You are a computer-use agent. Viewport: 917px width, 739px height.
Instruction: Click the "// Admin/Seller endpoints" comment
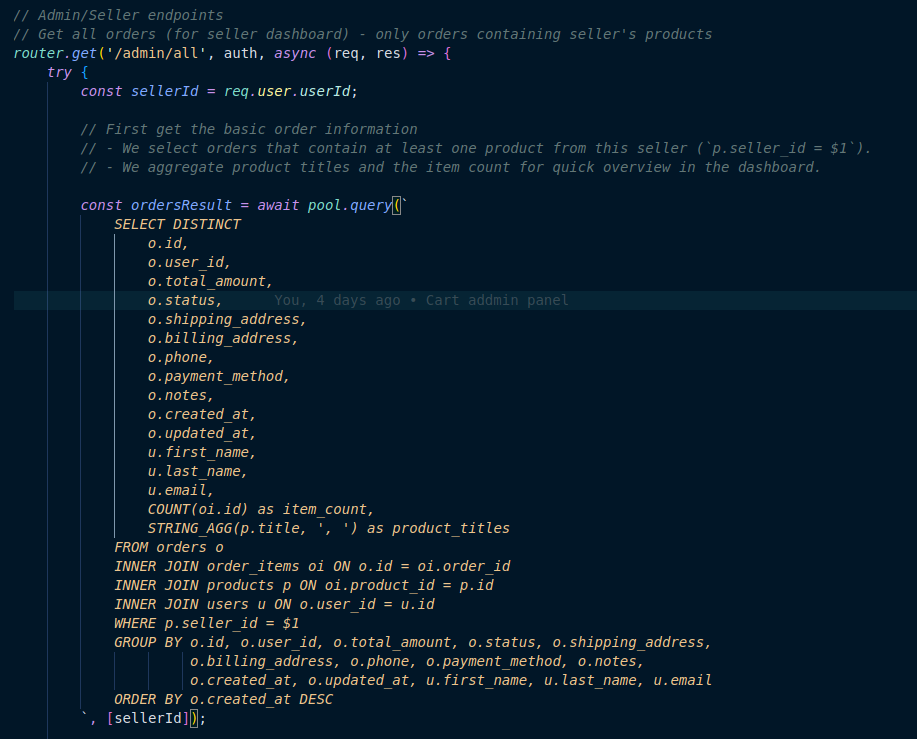118,15
